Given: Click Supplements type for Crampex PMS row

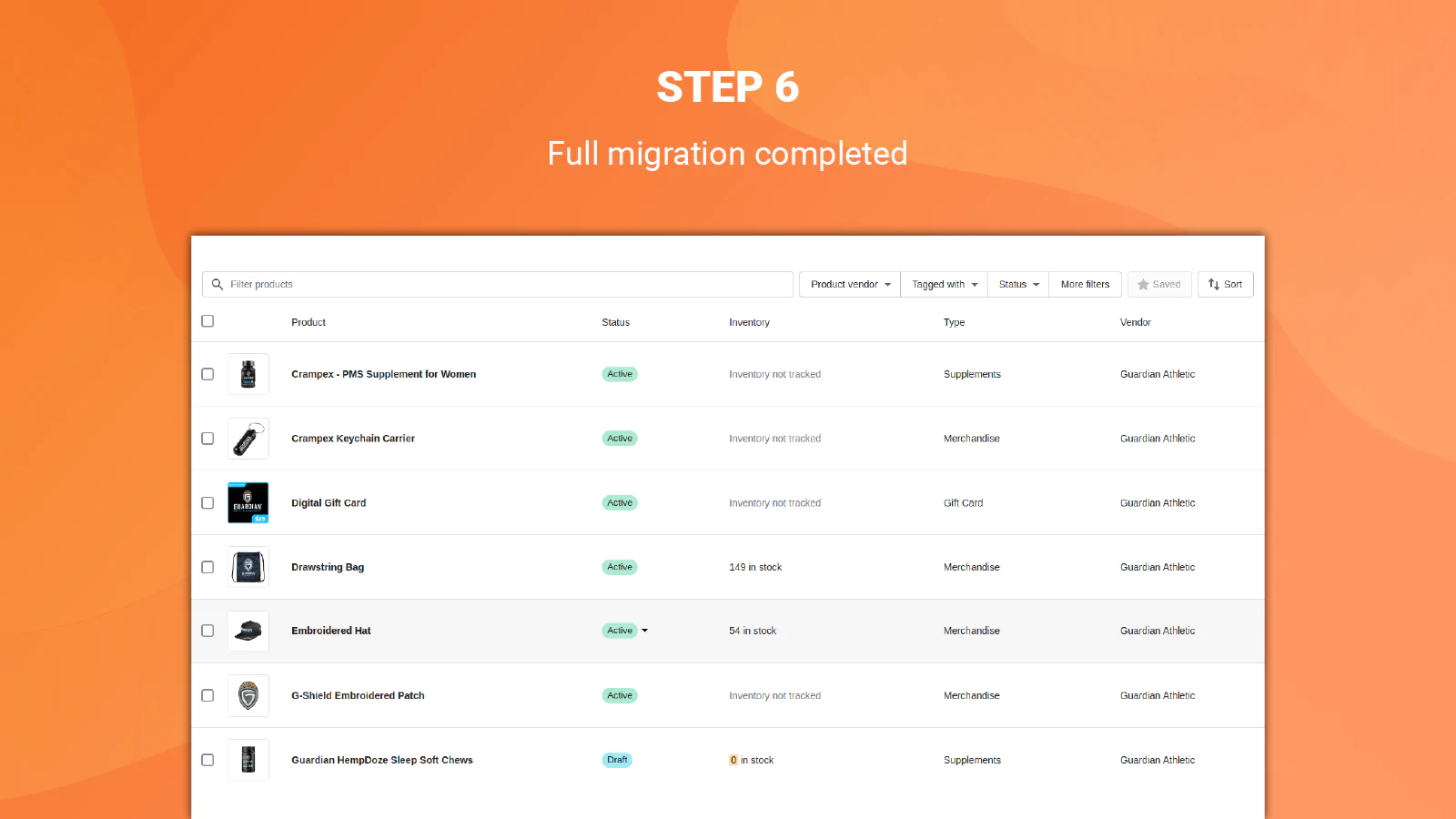Looking at the screenshot, I should (972, 374).
